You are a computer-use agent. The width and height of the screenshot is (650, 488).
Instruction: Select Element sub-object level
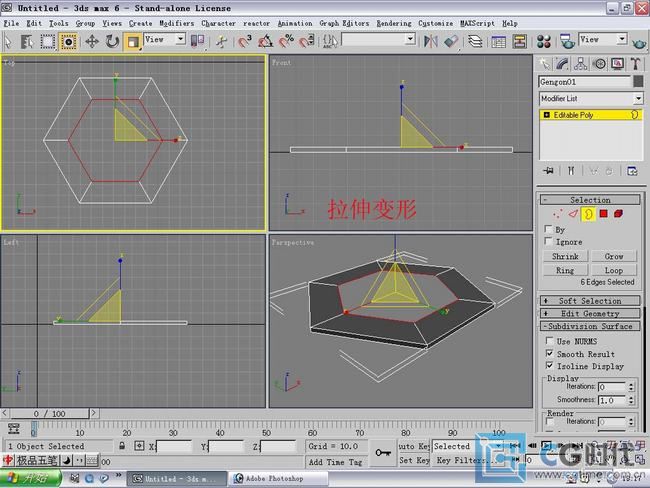(618, 214)
